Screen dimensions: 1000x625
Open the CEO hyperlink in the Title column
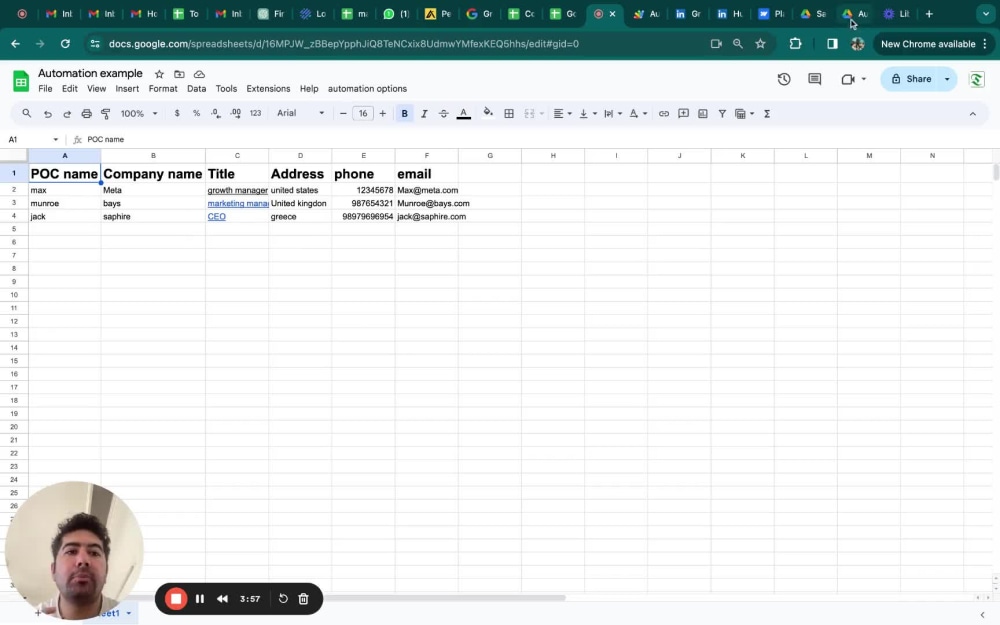(216, 216)
